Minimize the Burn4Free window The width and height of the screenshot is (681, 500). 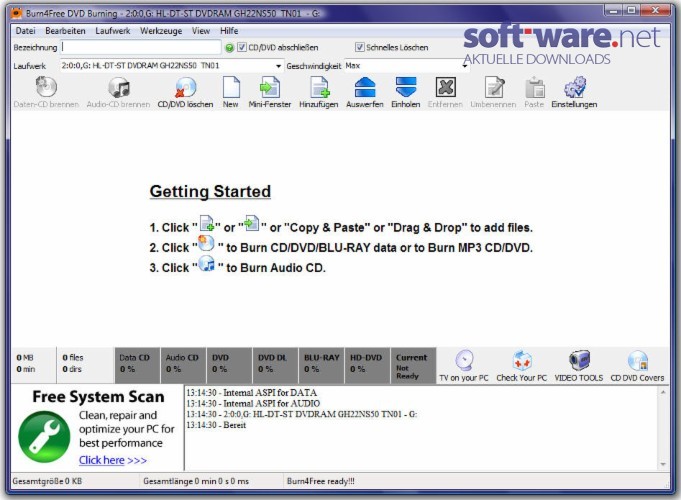pyautogui.click(x=614, y=10)
